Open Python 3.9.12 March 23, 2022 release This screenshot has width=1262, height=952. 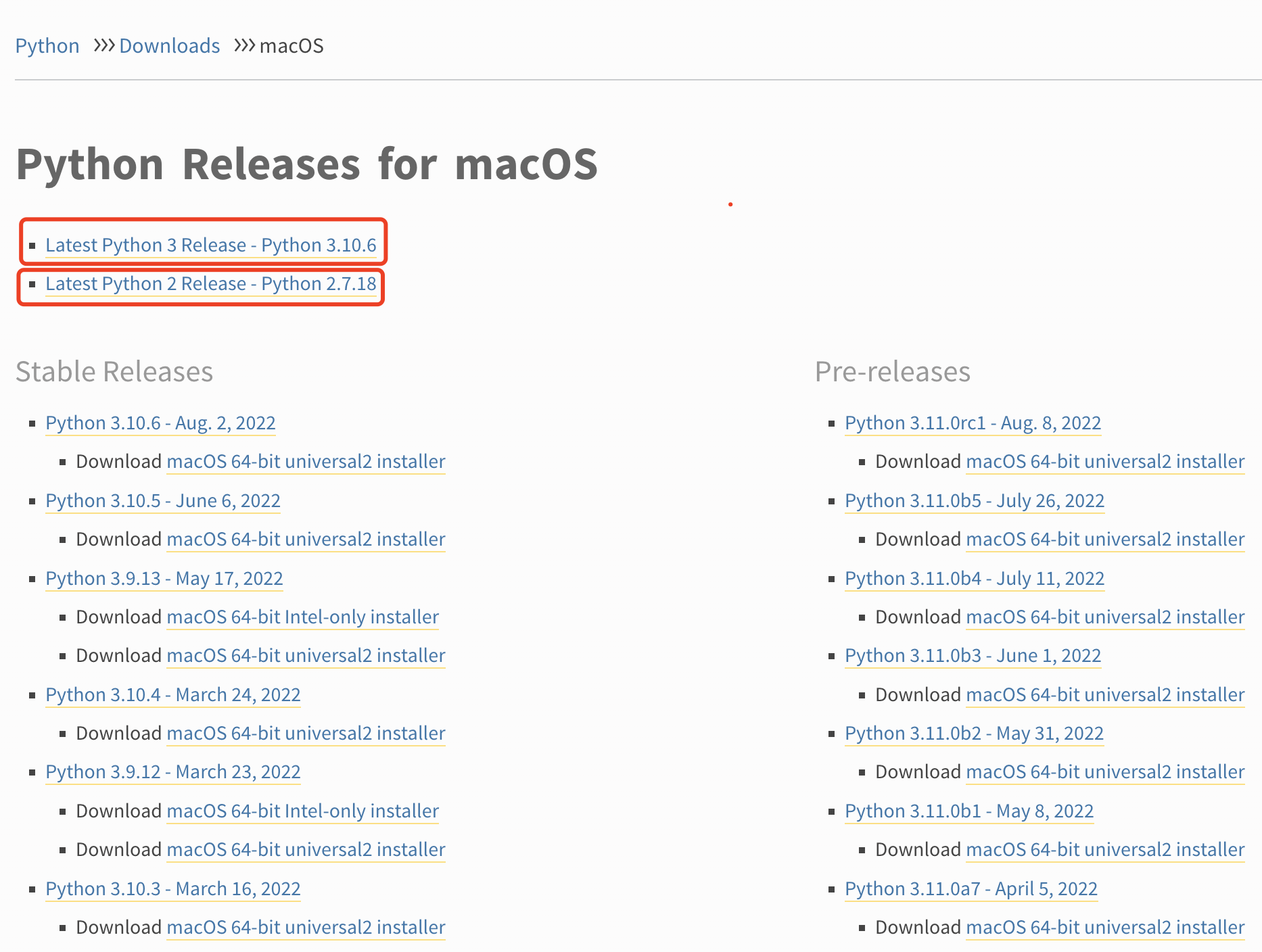[172, 772]
